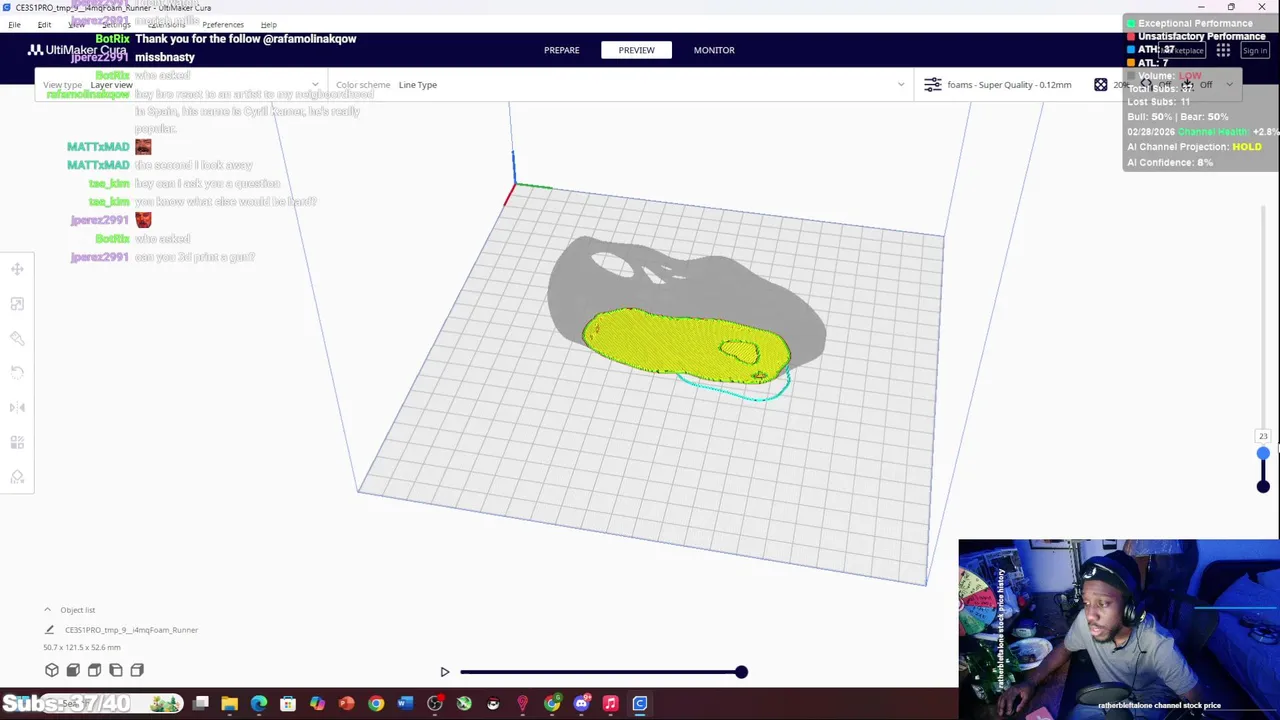The width and height of the screenshot is (1280, 720).
Task: Expand the View type Layer view dropdown
Action: [180, 85]
